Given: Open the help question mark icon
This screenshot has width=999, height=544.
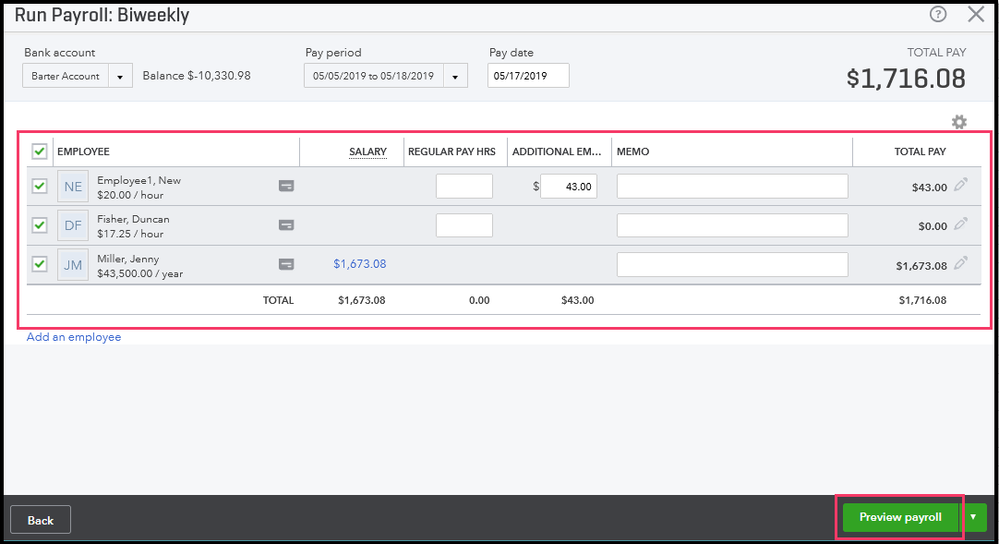Looking at the screenshot, I should (938, 14).
